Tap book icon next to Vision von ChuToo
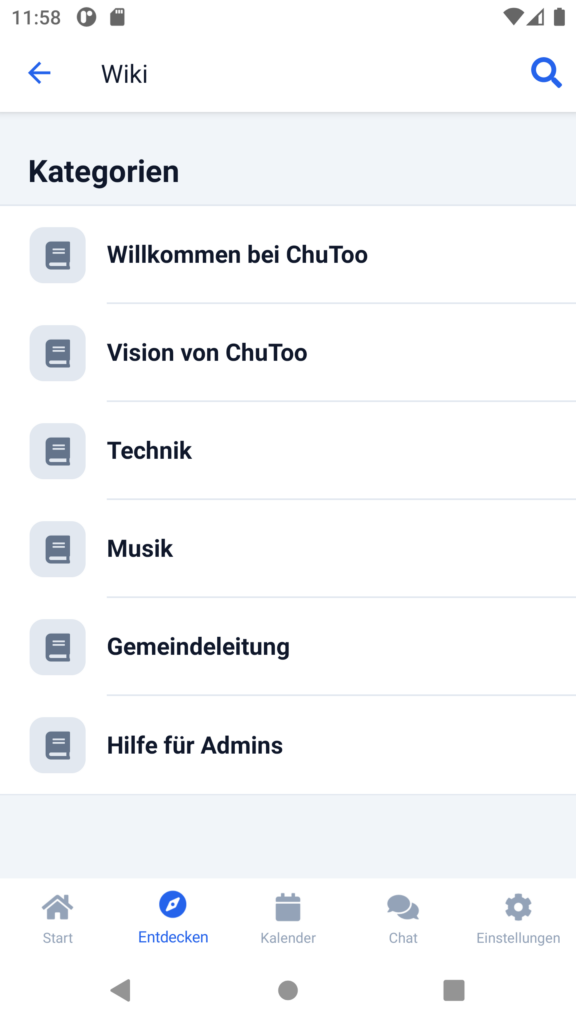The height and width of the screenshot is (1024, 576). [x=57, y=353]
